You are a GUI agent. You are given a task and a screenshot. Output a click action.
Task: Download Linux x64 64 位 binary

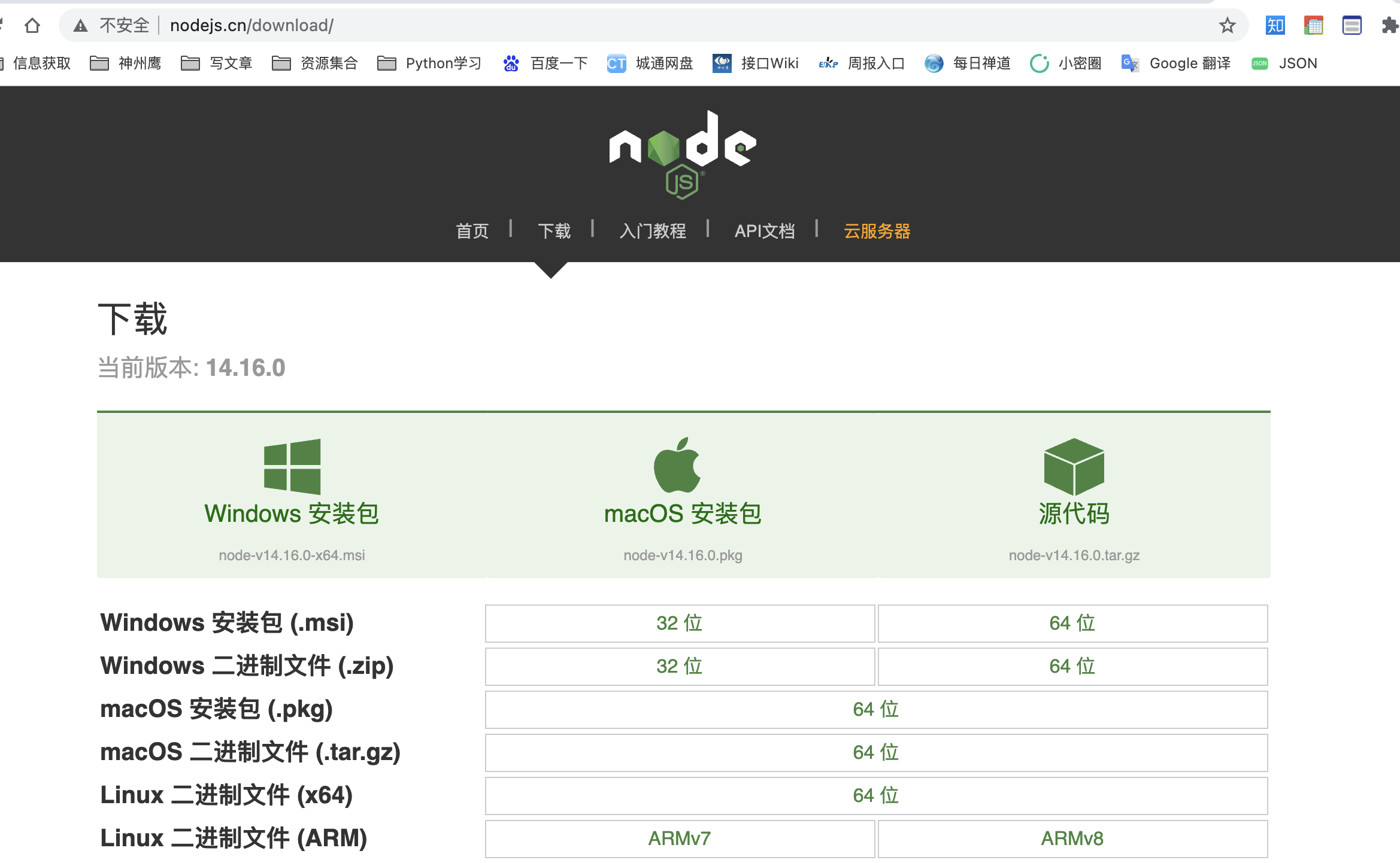pyautogui.click(x=876, y=795)
